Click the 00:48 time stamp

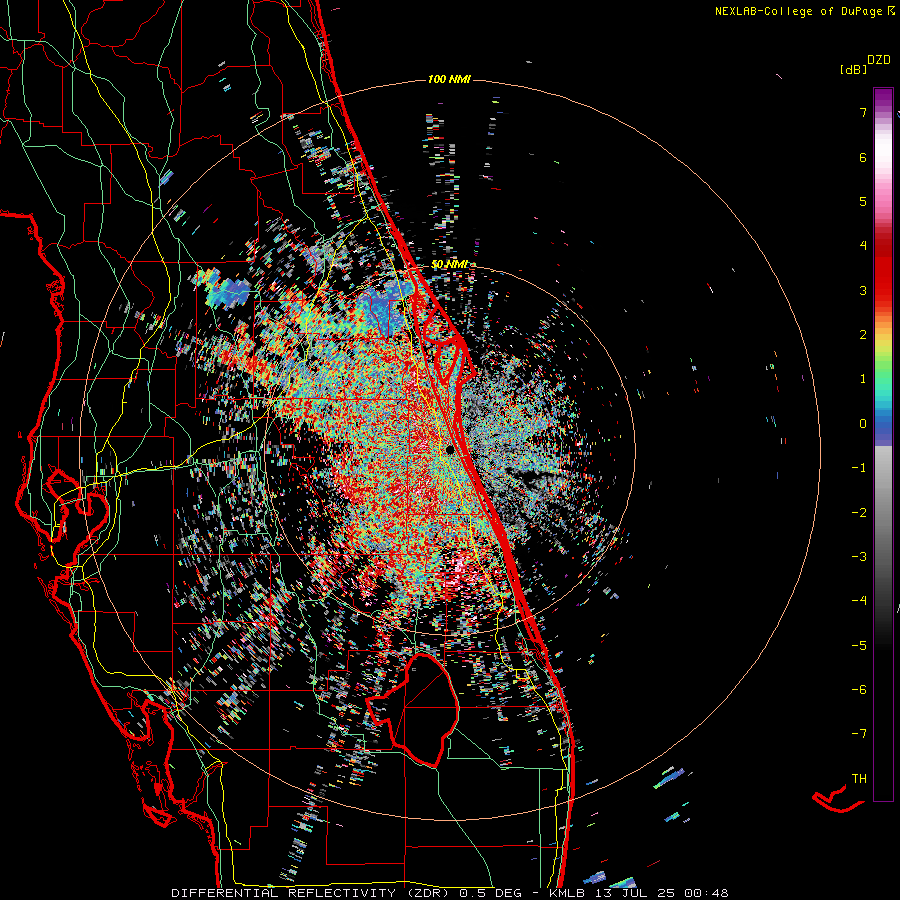click(x=706, y=893)
